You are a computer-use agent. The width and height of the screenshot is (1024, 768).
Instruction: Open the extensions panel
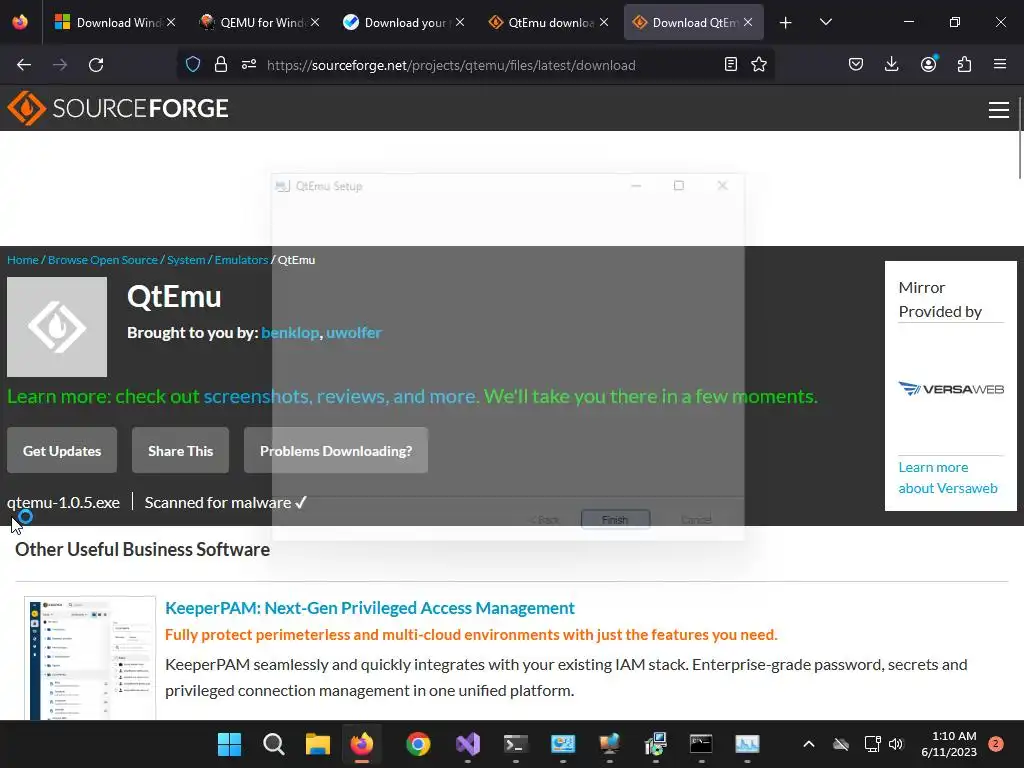tap(964, 65)
